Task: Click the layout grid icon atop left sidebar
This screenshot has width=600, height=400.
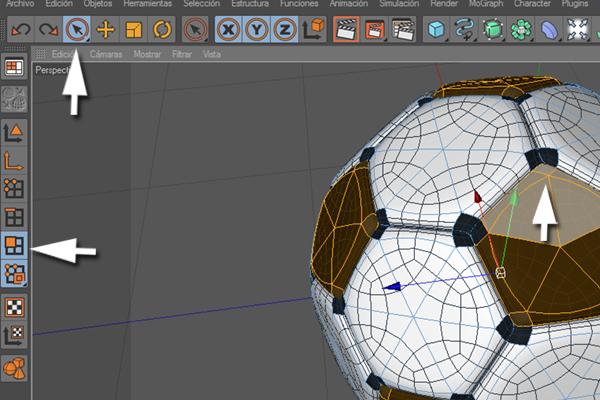Action: click(14, 67)
